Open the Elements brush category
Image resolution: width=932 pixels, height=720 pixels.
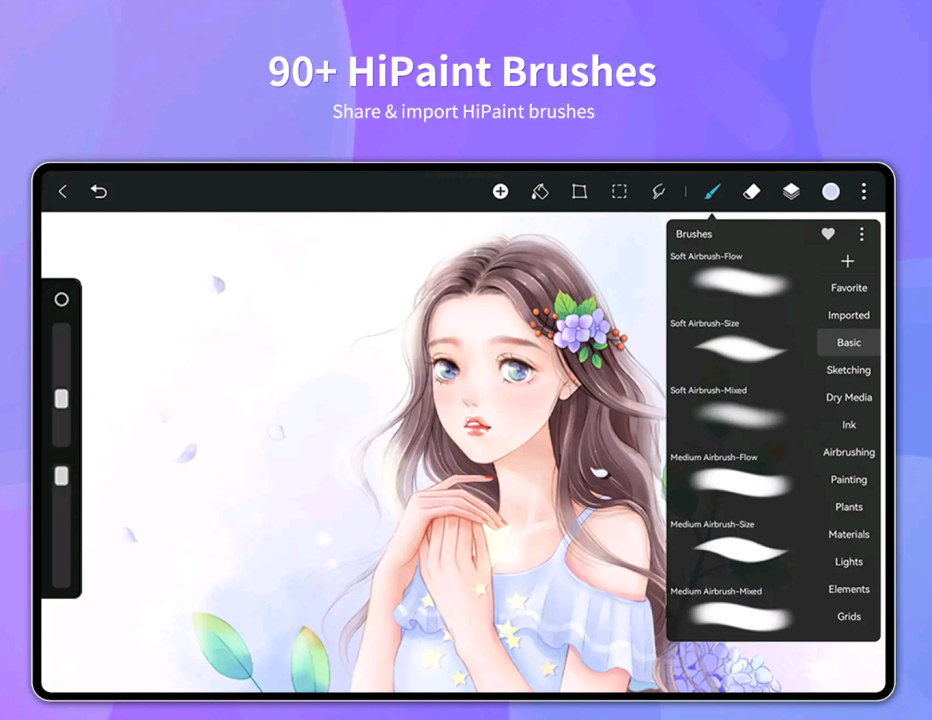849,589
